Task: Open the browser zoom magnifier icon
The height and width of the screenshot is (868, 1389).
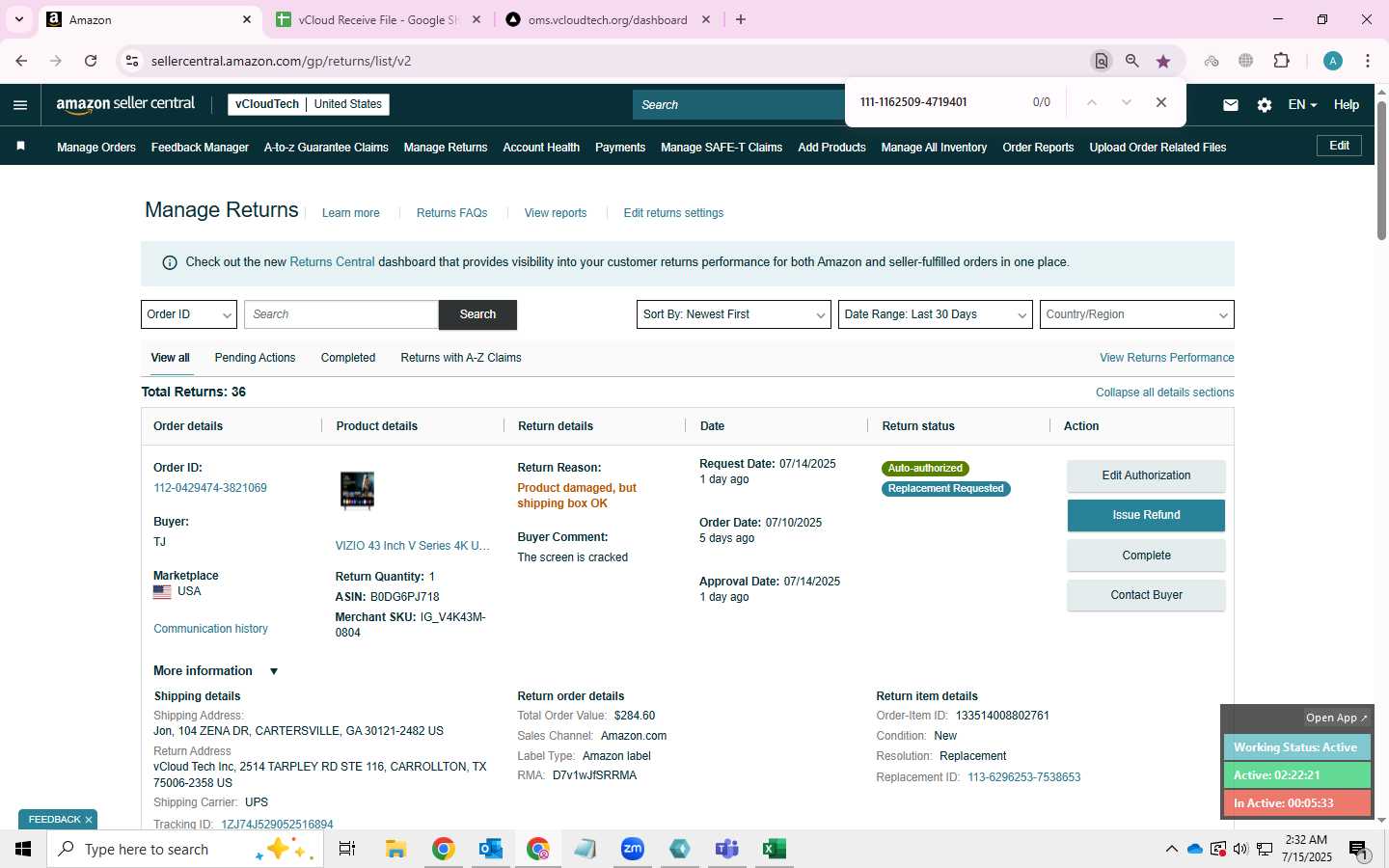Action: click(1132, 61)
